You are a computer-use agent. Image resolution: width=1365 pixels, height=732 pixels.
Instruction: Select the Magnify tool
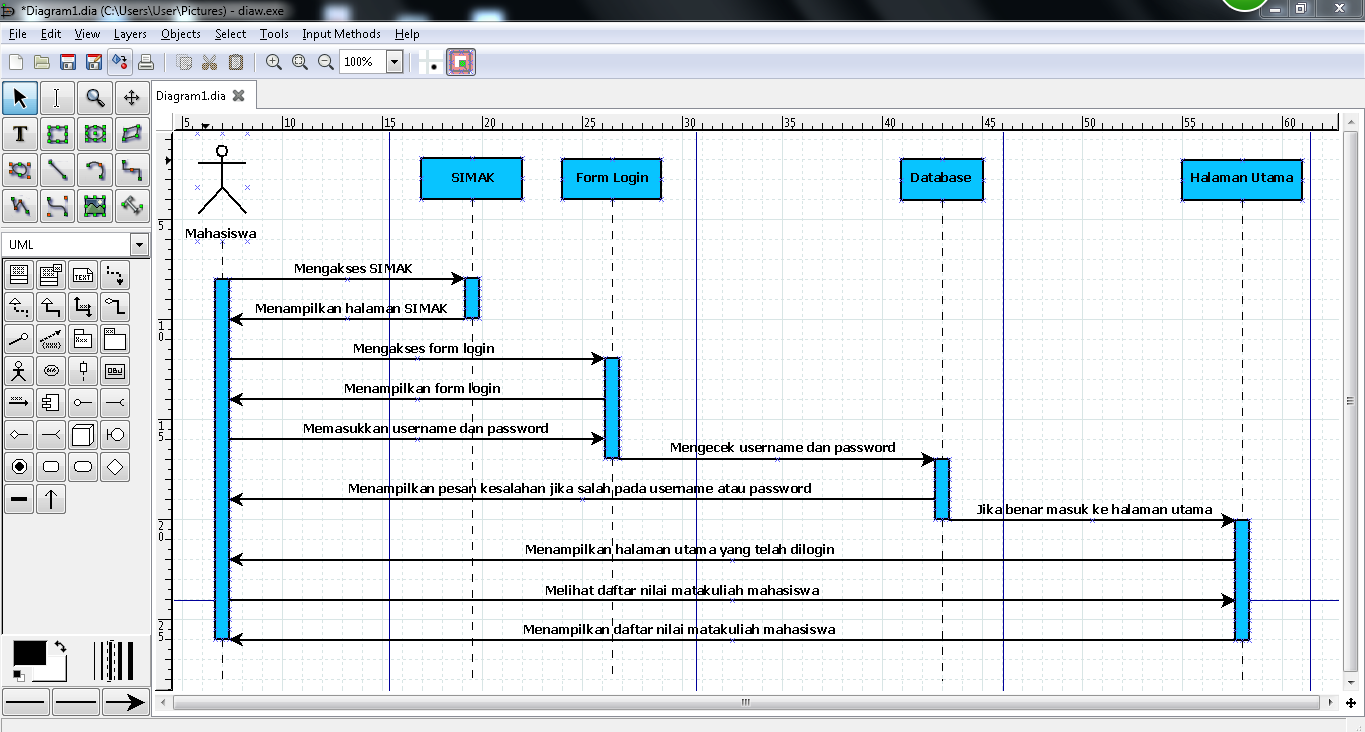(95, 97)
